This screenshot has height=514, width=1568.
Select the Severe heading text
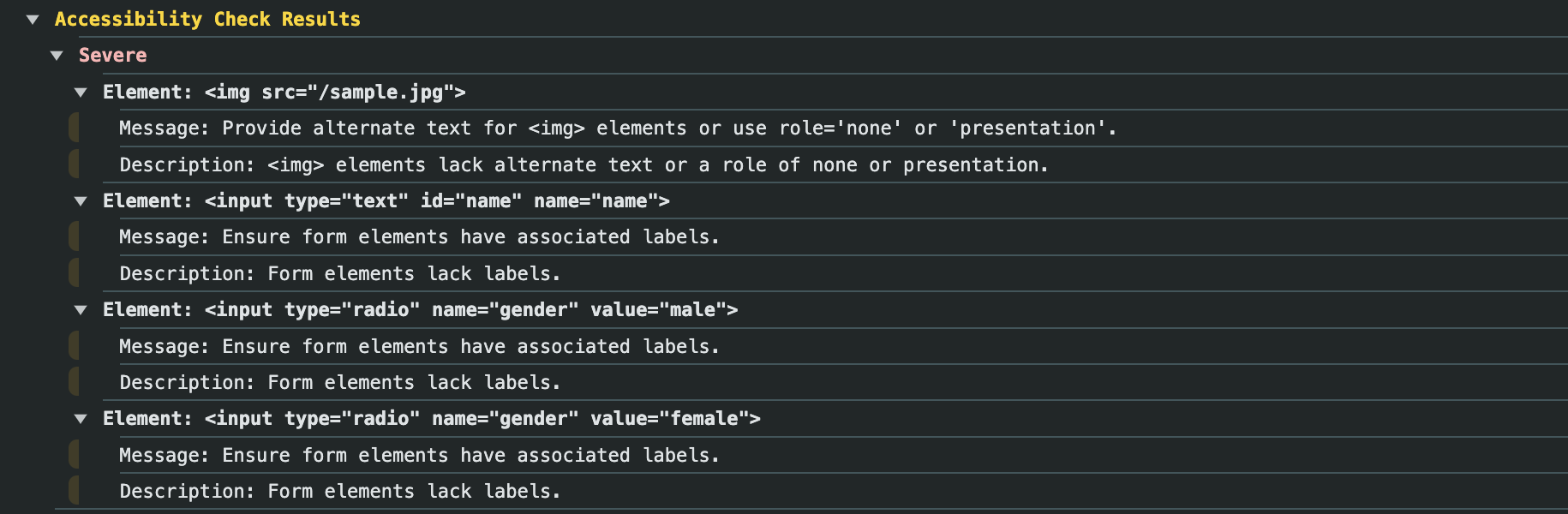[112, 56]
